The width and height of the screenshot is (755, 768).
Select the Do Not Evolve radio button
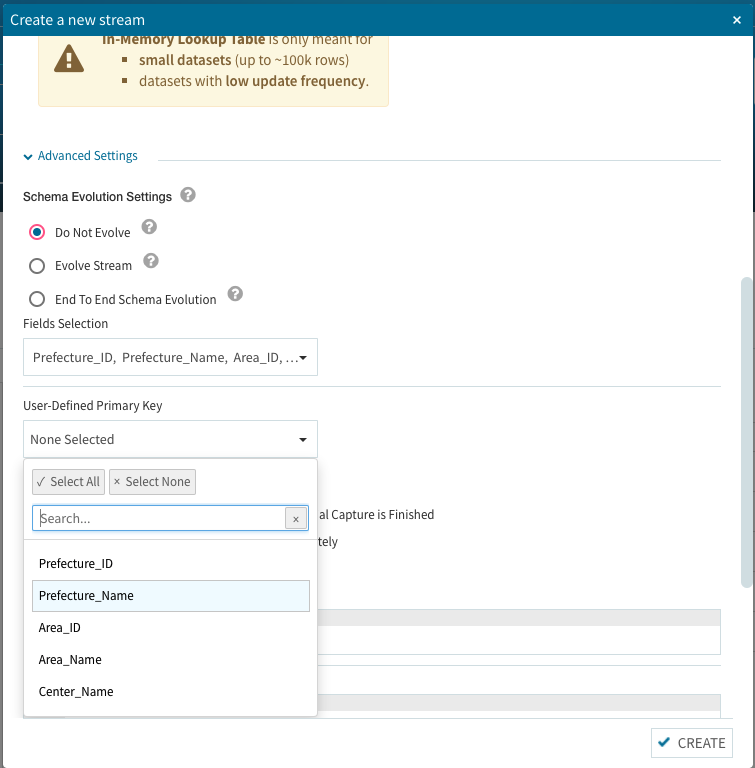click(37, 232)
